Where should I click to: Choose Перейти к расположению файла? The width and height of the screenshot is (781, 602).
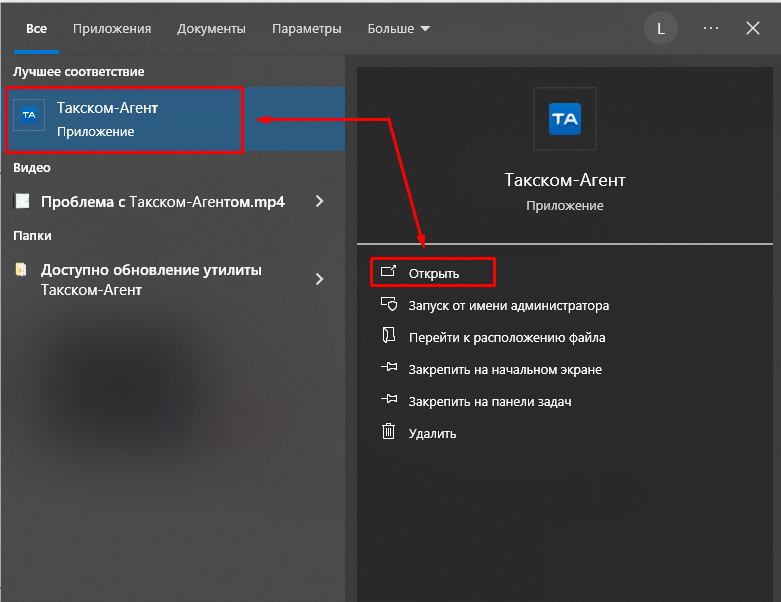point(506,337)
